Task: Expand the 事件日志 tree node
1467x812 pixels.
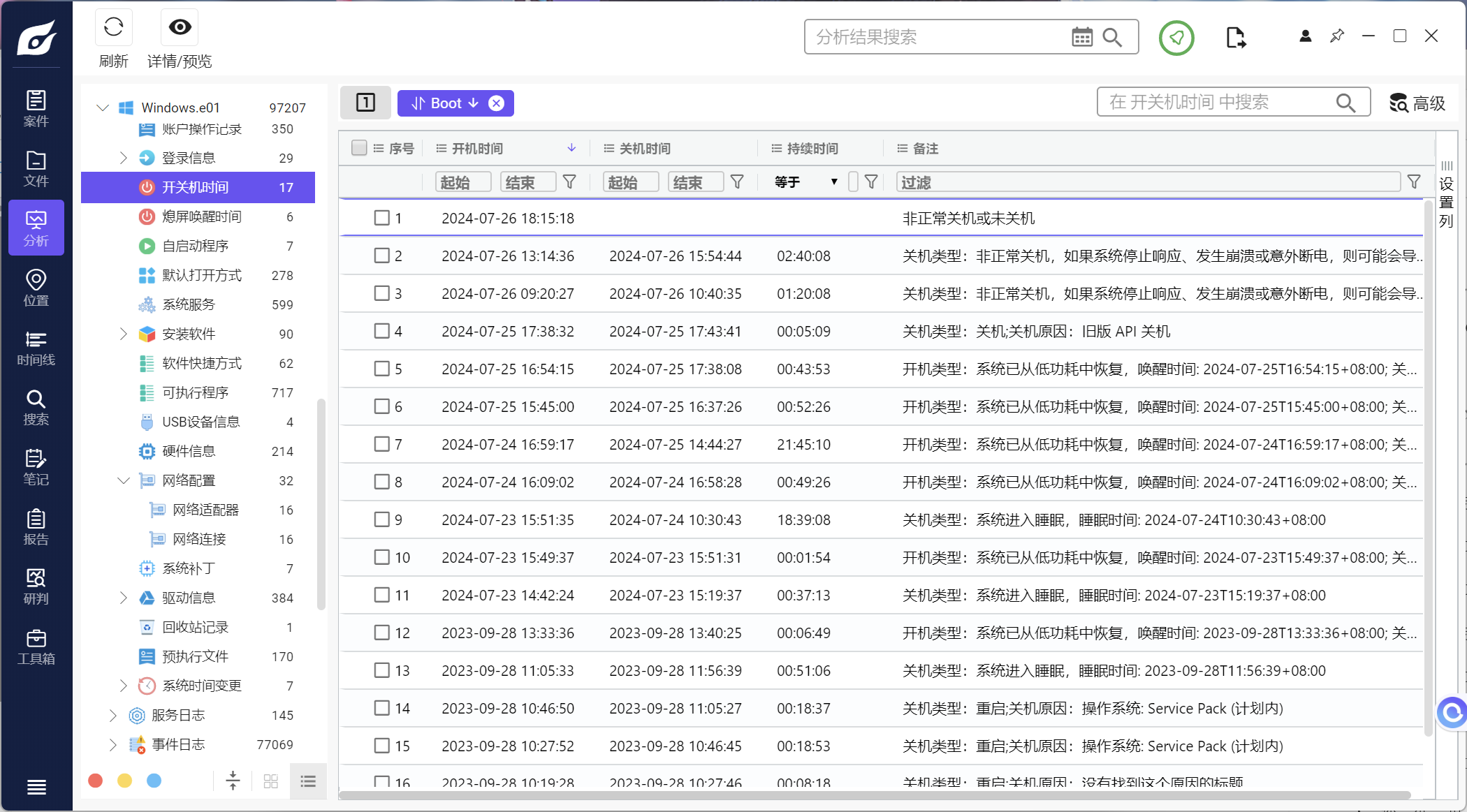Action: 113,744
